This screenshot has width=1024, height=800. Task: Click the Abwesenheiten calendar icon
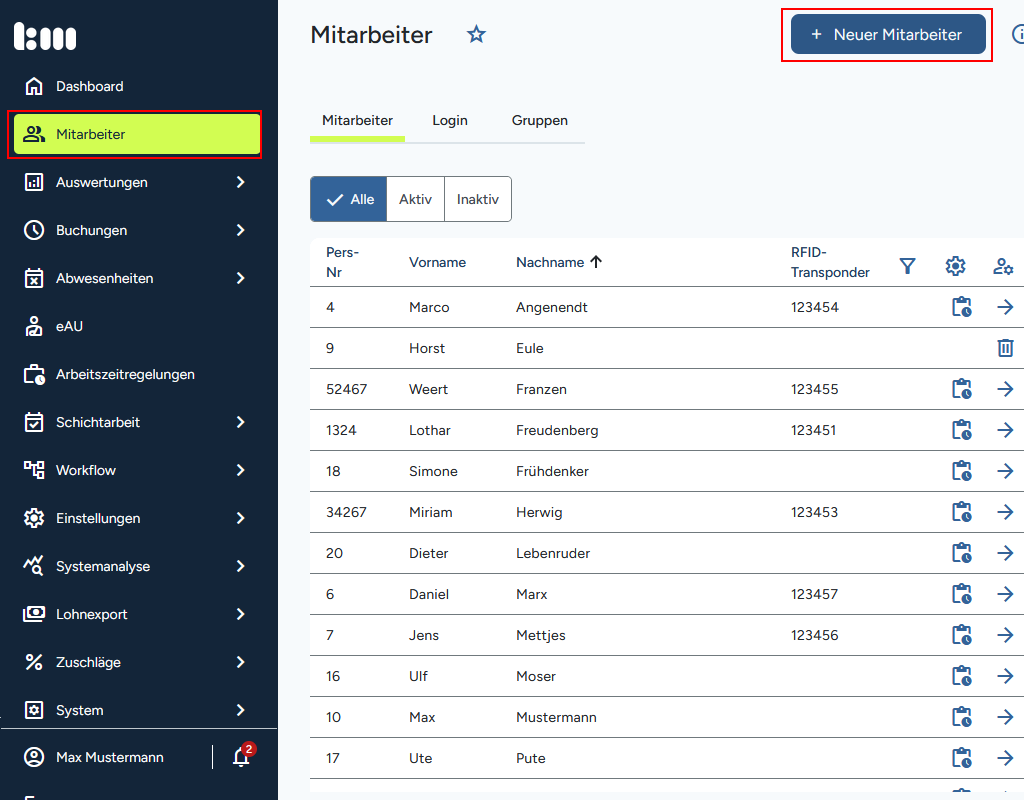coord(34,278)
